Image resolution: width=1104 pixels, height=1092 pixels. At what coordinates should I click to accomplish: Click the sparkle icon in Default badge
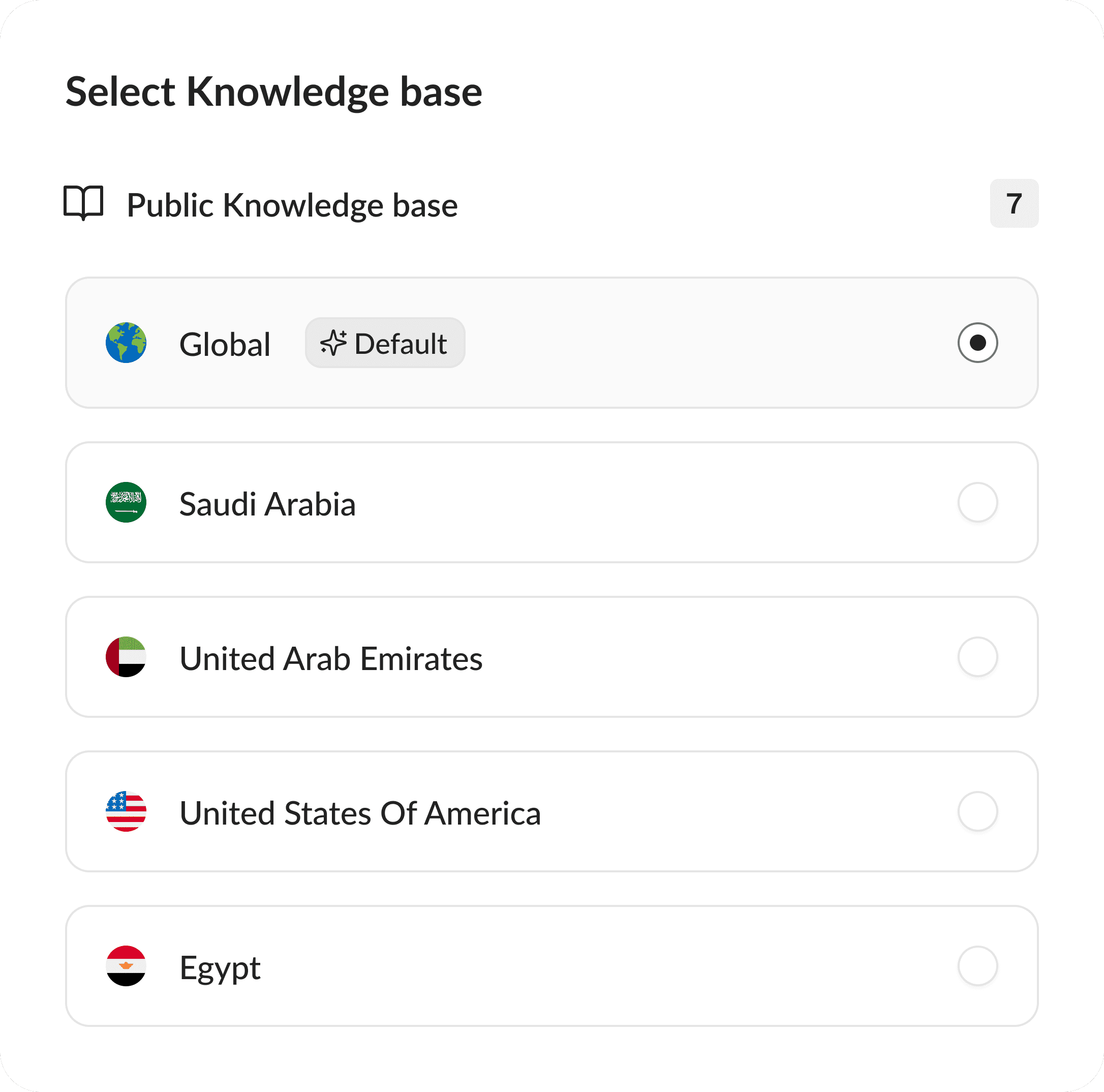[333, 343]
